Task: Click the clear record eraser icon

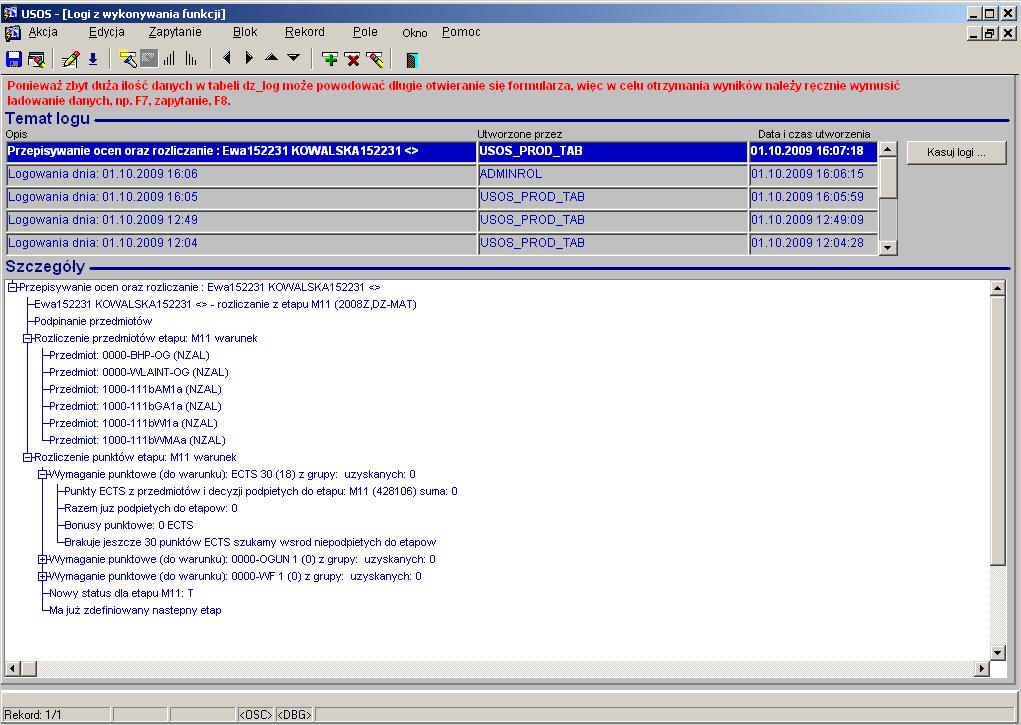Action: [375, 60]
